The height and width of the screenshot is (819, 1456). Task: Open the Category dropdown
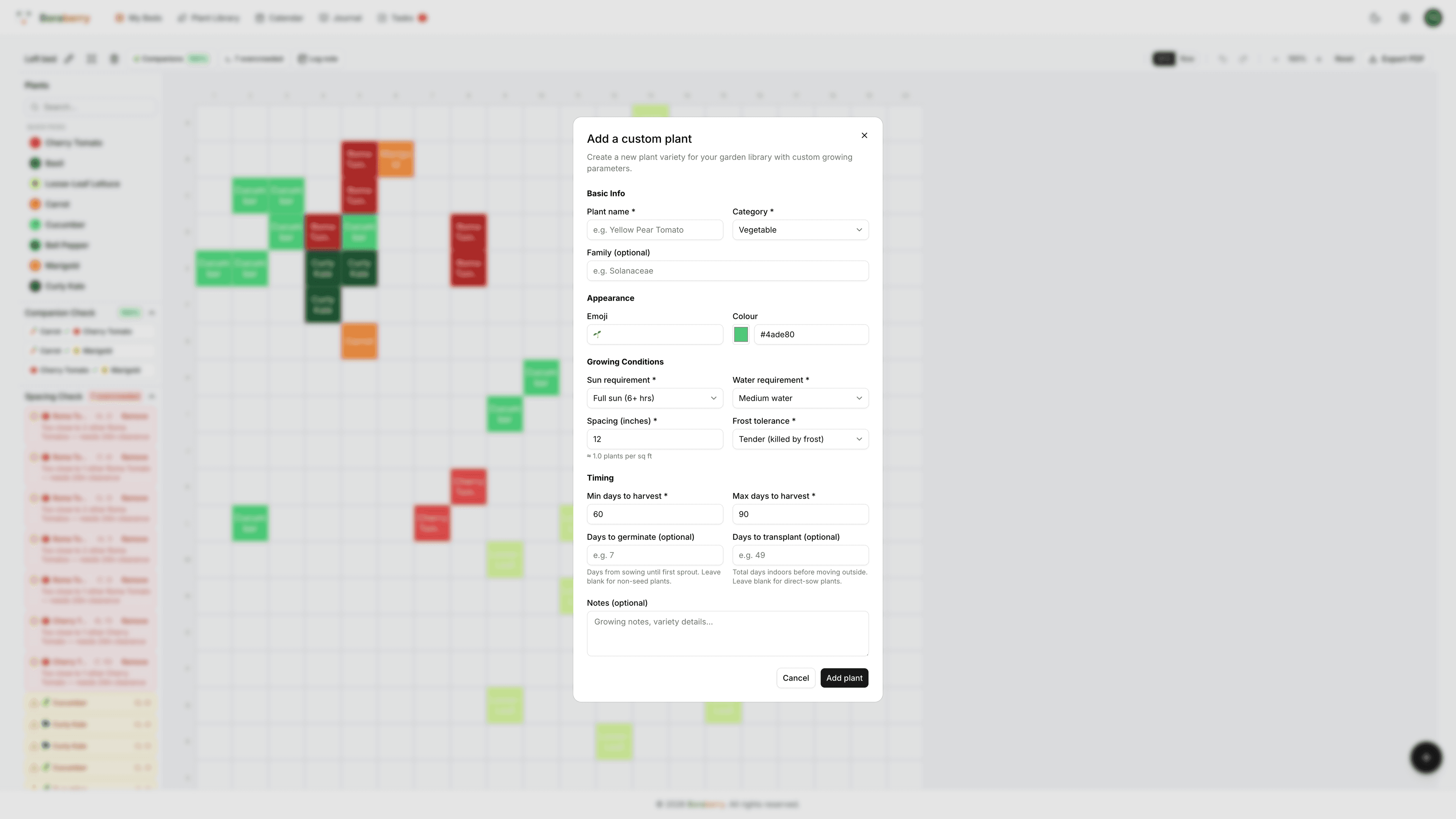pyautogui.click(x=800, y=229)
